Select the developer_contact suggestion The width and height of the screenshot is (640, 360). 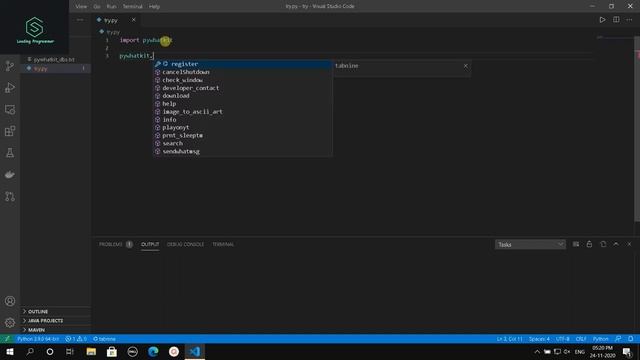point(243,88)
